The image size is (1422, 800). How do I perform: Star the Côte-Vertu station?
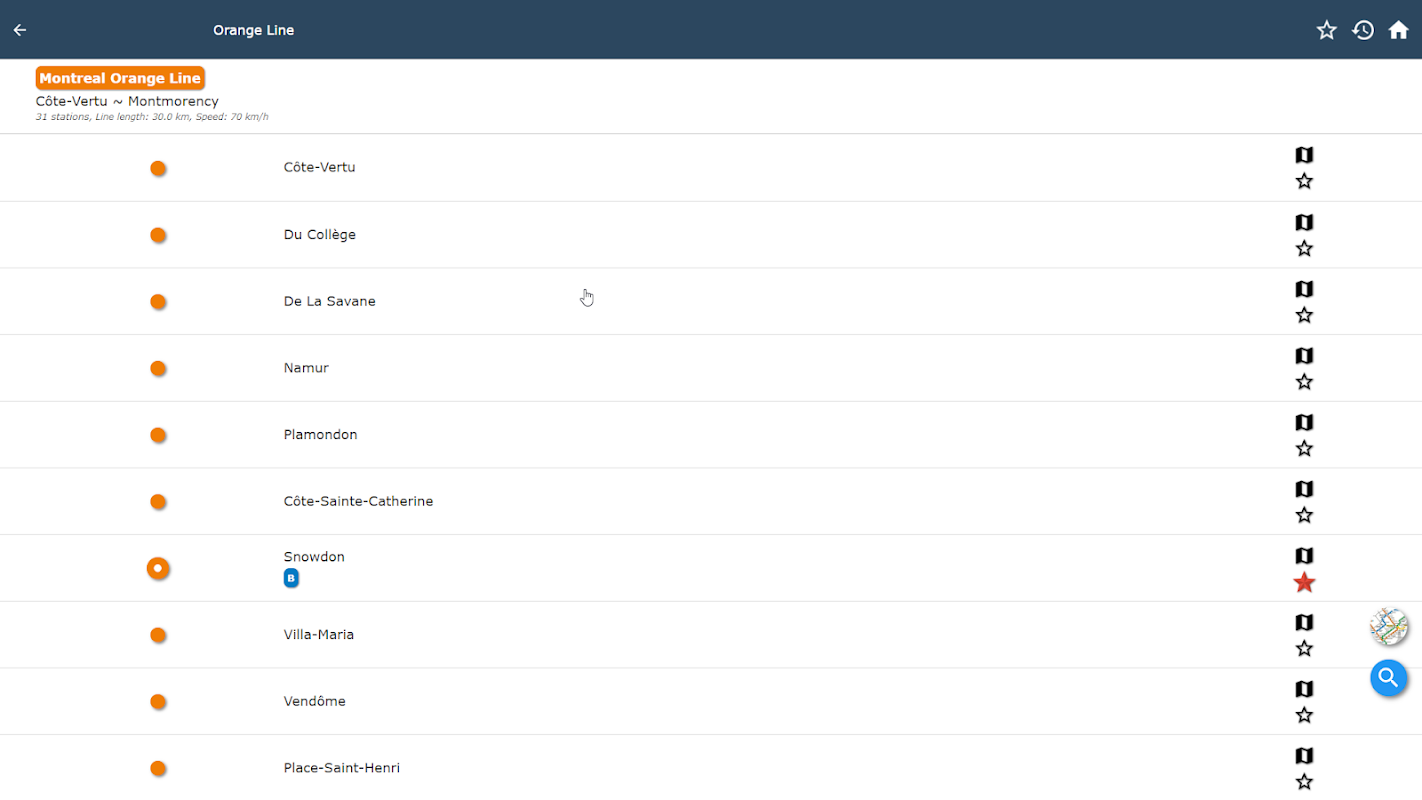tap(1304, 181)
